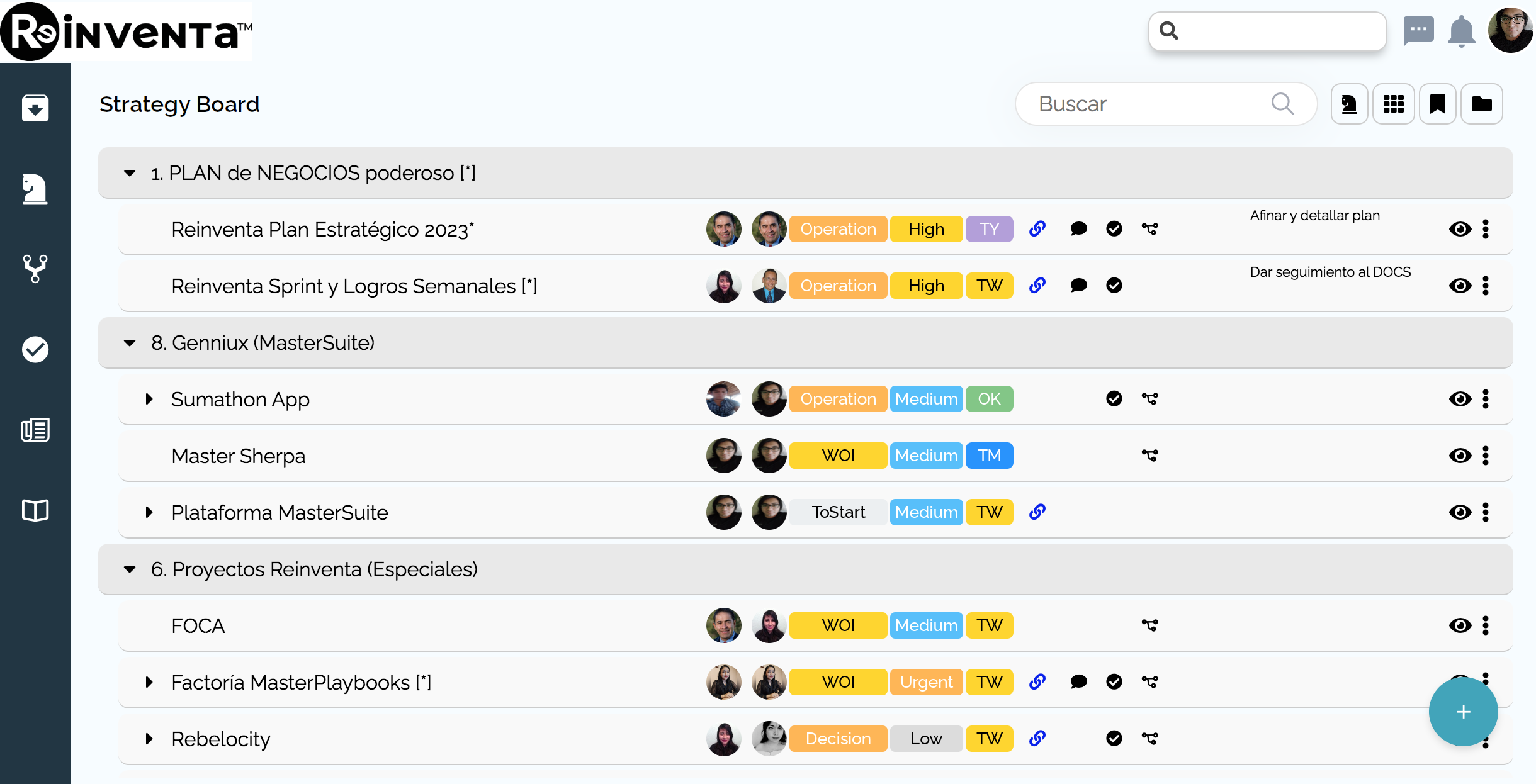
Task: Expand the Factoría MasterPlaybooks row
Action: (x=149, y=682)
